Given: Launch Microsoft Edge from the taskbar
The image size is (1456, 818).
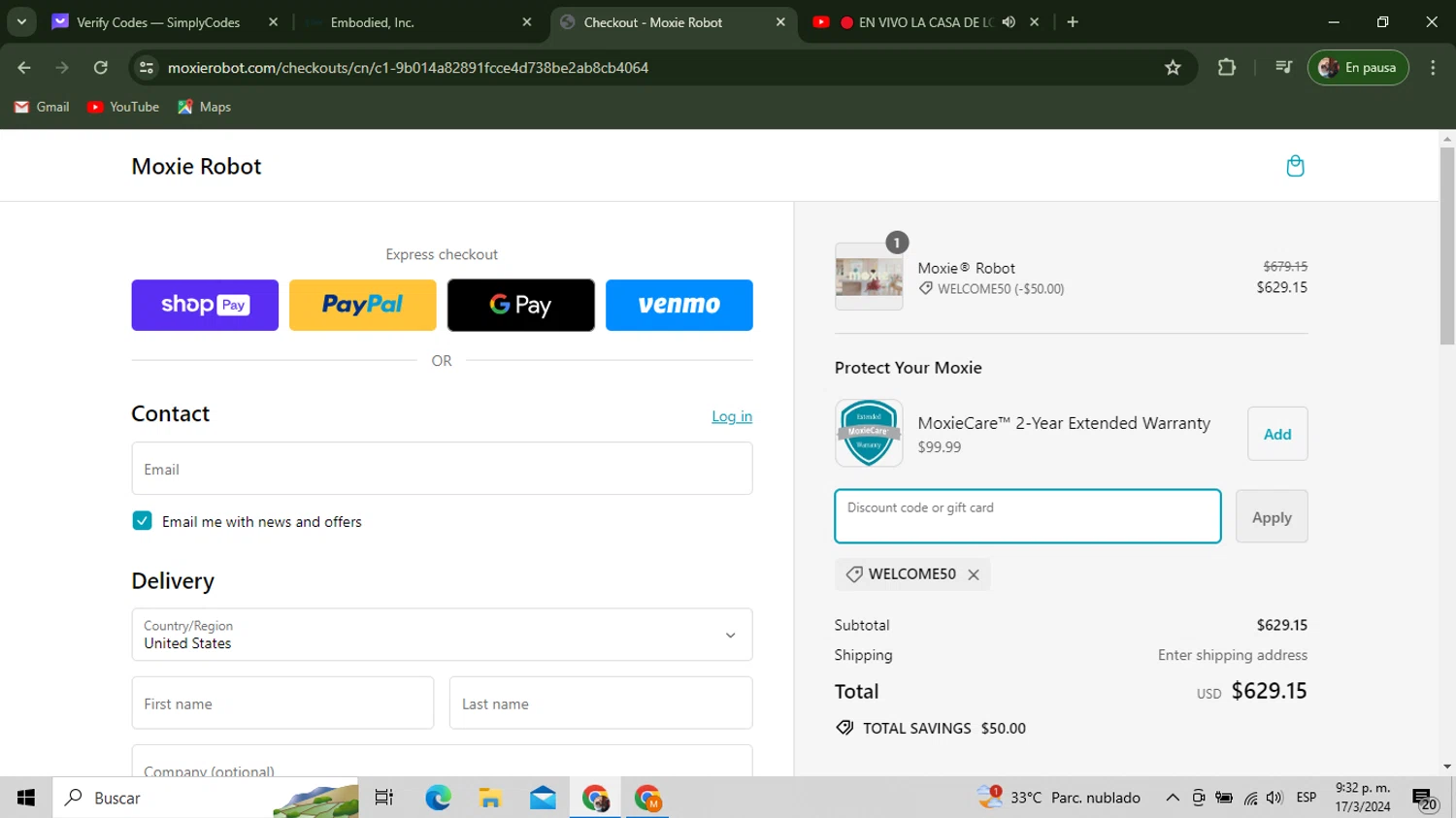Looking at the screenshot, I should tap(438, 798).
